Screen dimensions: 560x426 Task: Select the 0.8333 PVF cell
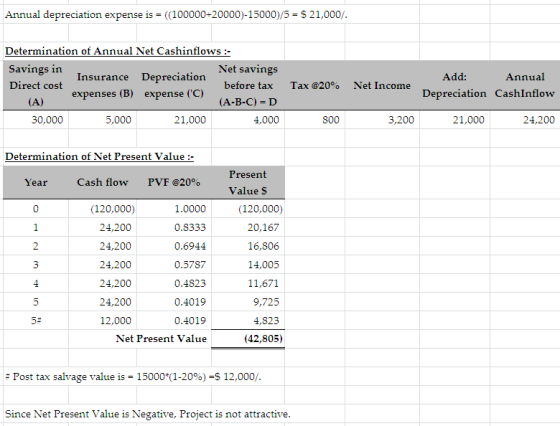[x=174, y=227]
